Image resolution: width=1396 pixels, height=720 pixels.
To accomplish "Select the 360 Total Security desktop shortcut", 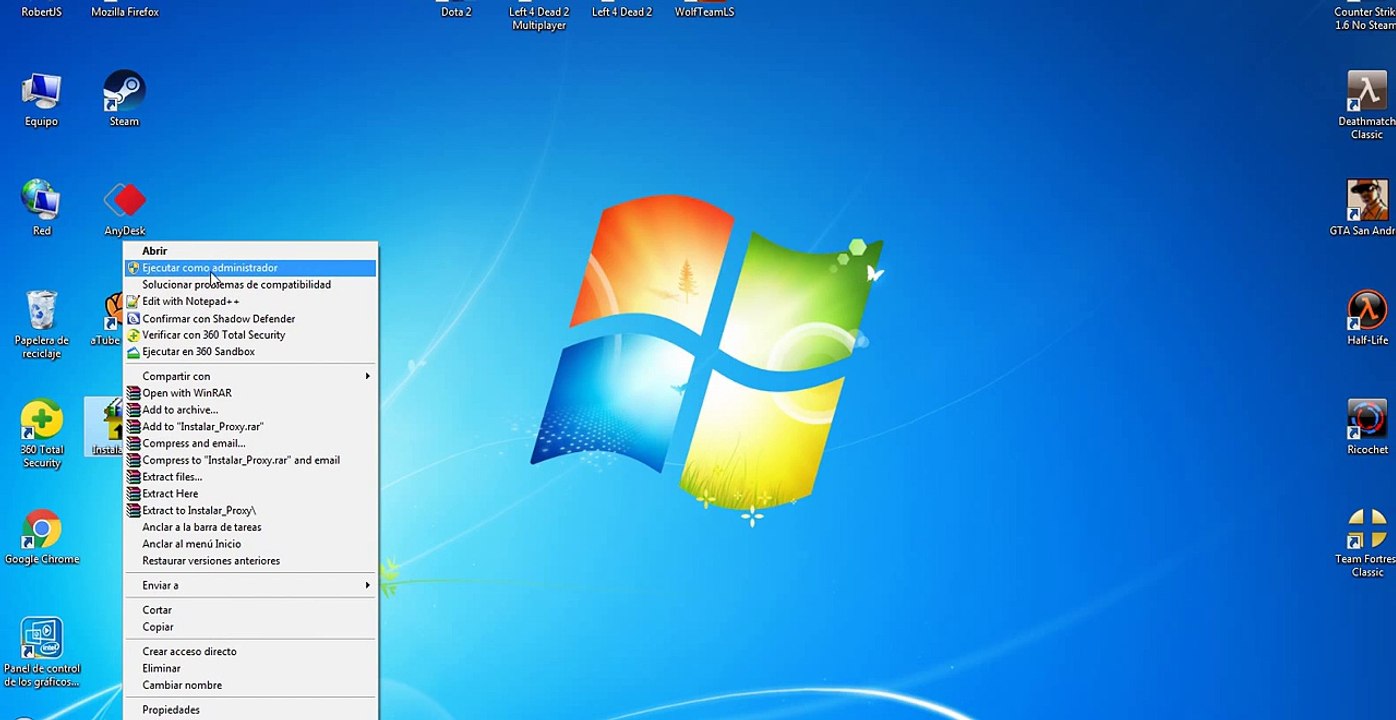I will tap(41, 434).
